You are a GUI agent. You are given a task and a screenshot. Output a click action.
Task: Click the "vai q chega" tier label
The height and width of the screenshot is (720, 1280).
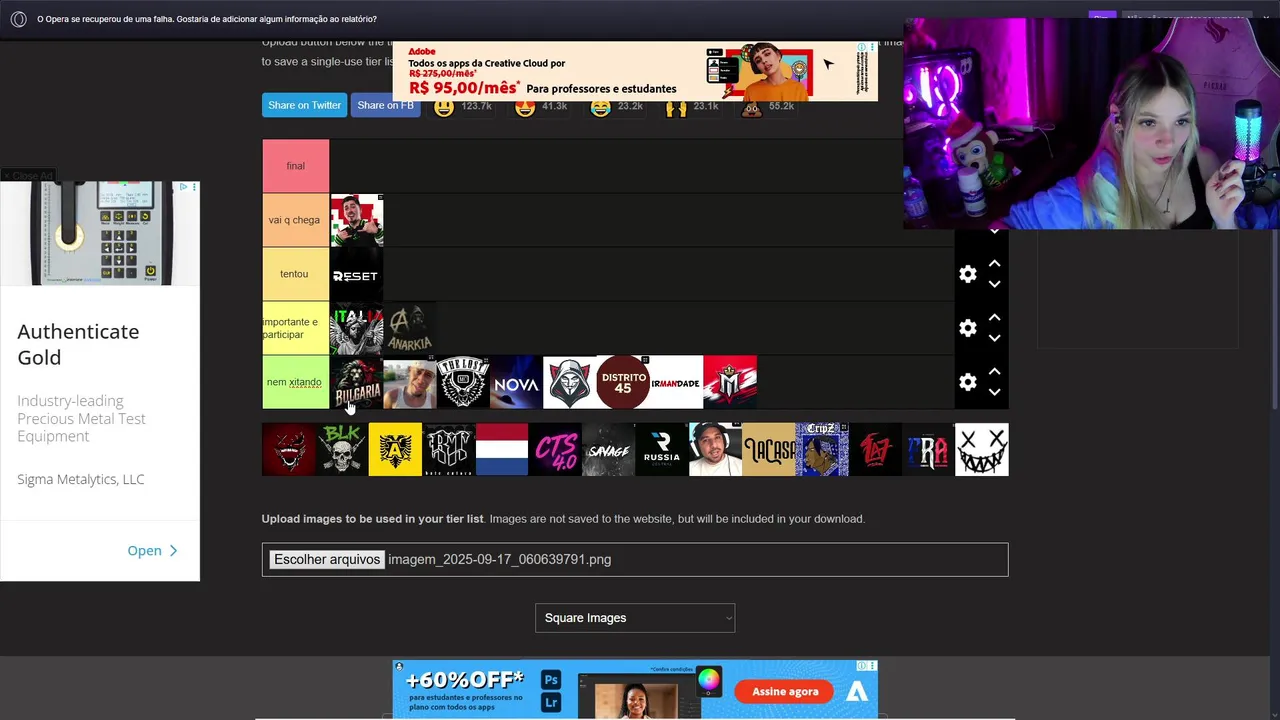295,220
